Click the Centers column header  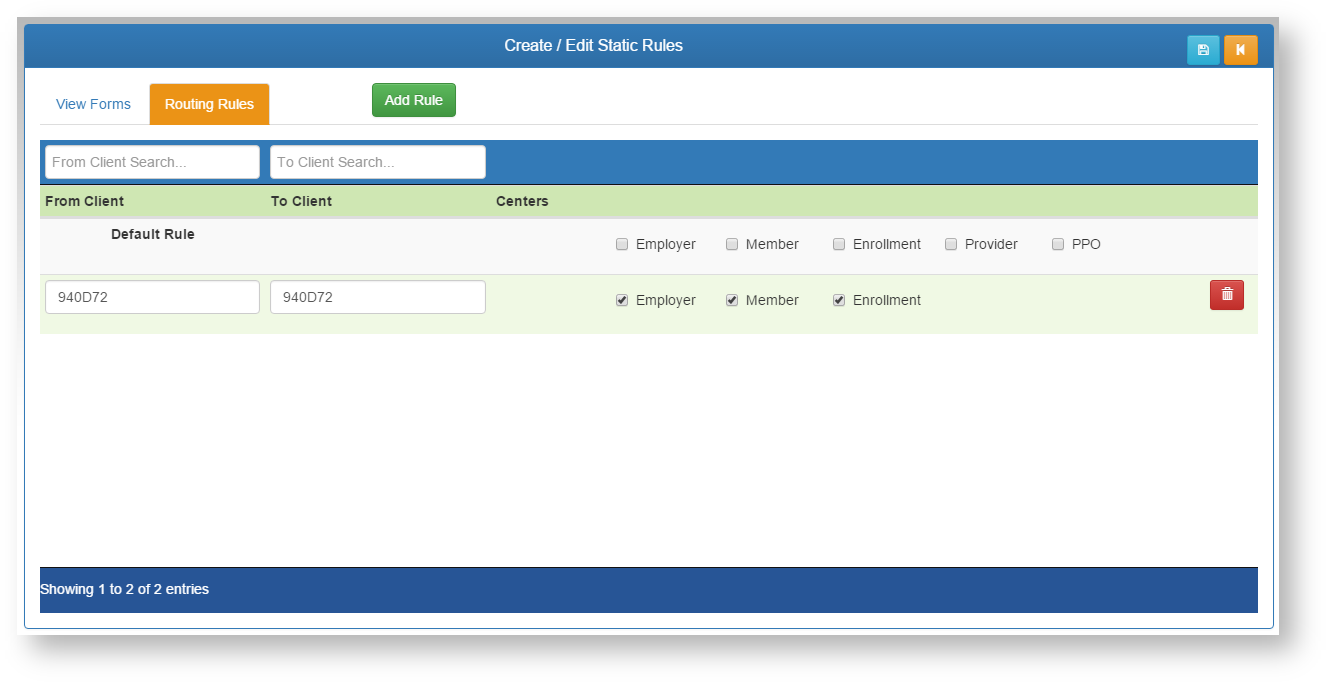[x=522, y=201]
